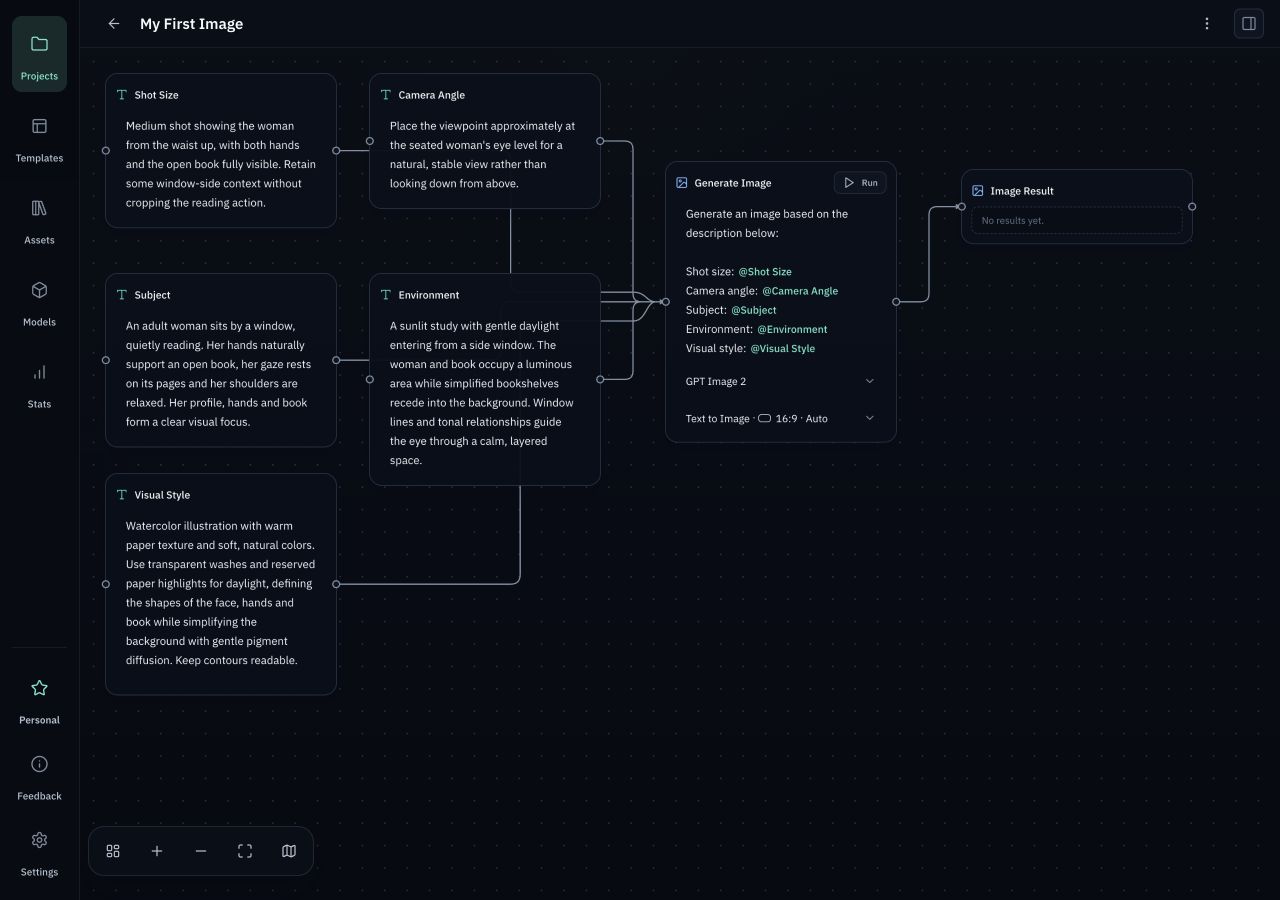Click the text icon on Shot Size node
This screenshot has width=1280, height=900.
pyautogui.click(x=122, y=95)
